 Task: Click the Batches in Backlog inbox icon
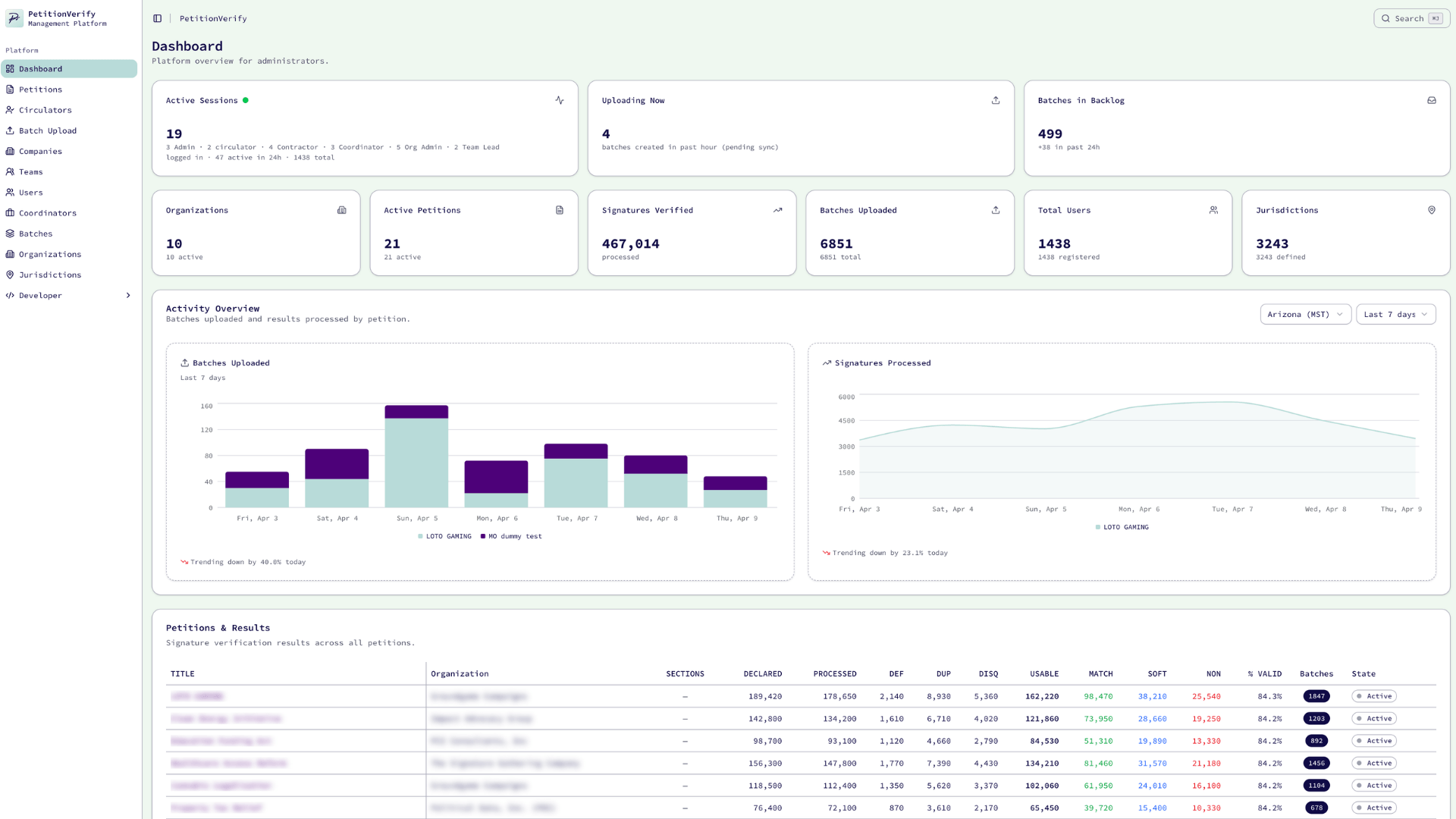[x=1432, y=100]
